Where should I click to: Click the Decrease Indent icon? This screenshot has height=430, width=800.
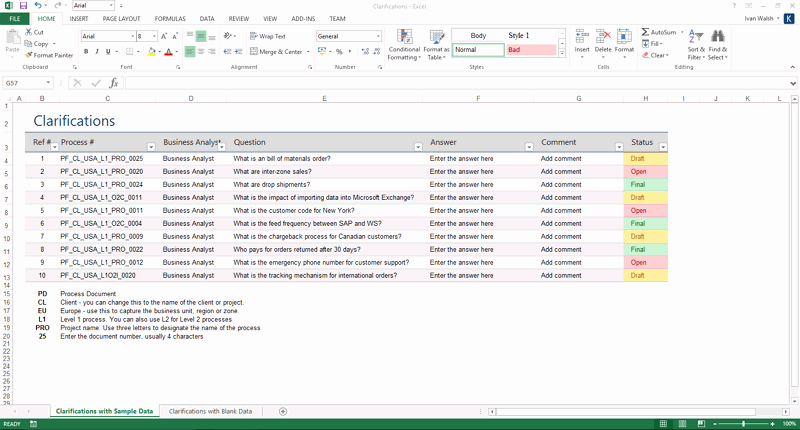click(x=228, y=52)
